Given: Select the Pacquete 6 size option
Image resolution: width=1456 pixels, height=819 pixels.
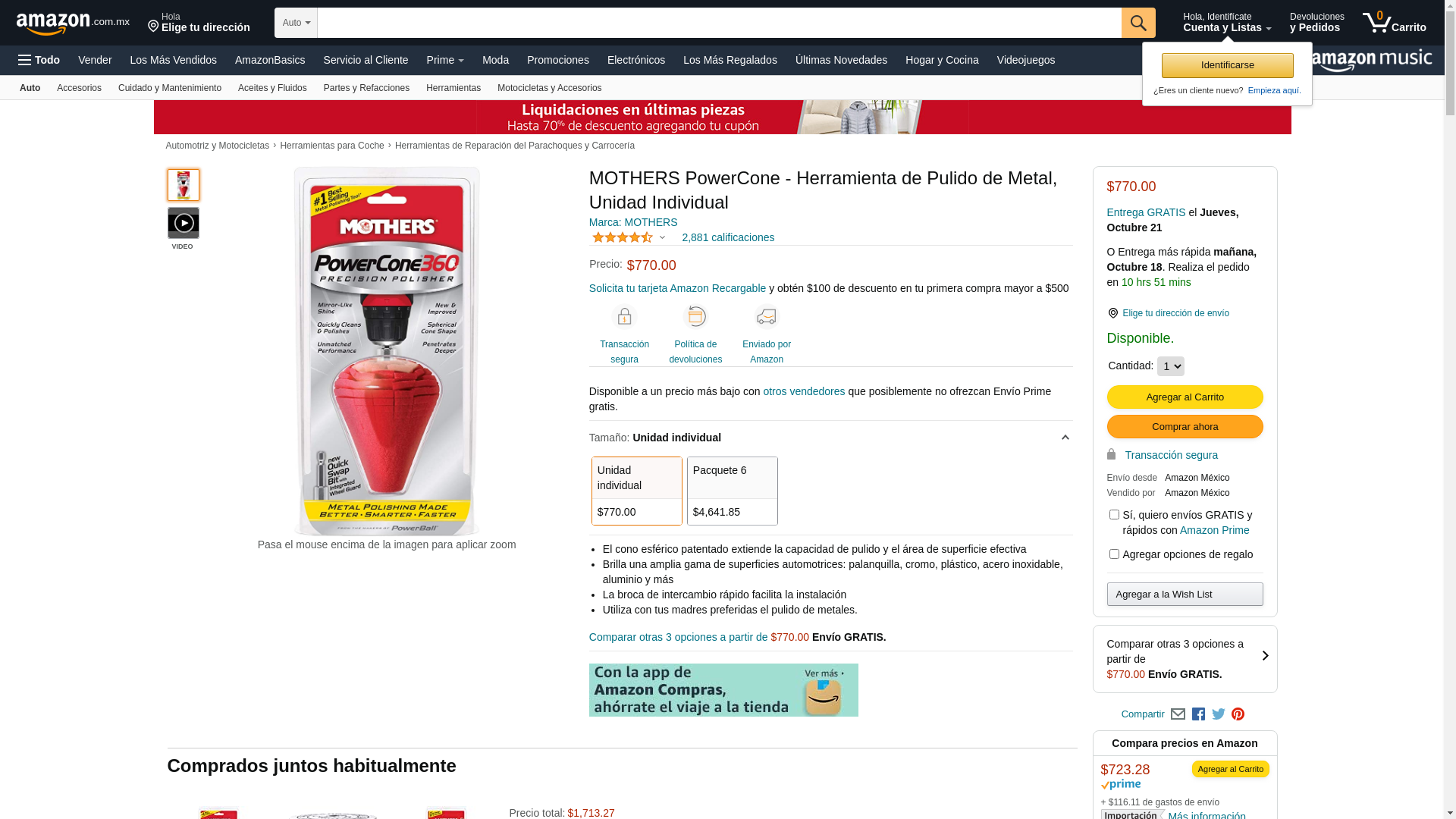Looking at the screenshot, I should (x=733, y=491).
